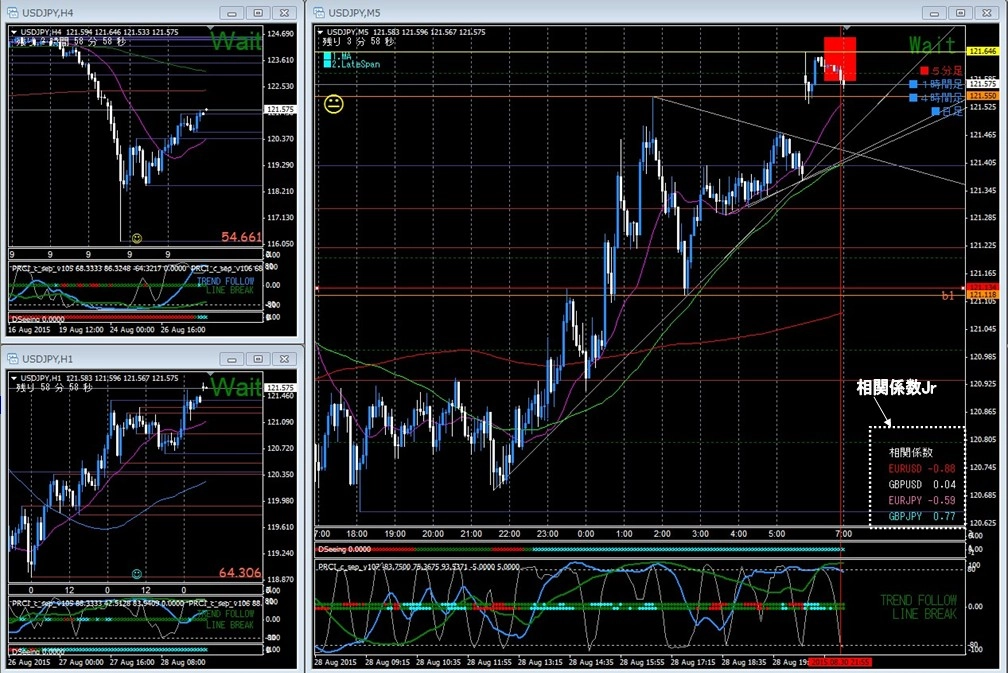The image size is (1008, 673).
Task: Click the cyan square next to 1.MA
Action: pos(327,57)
